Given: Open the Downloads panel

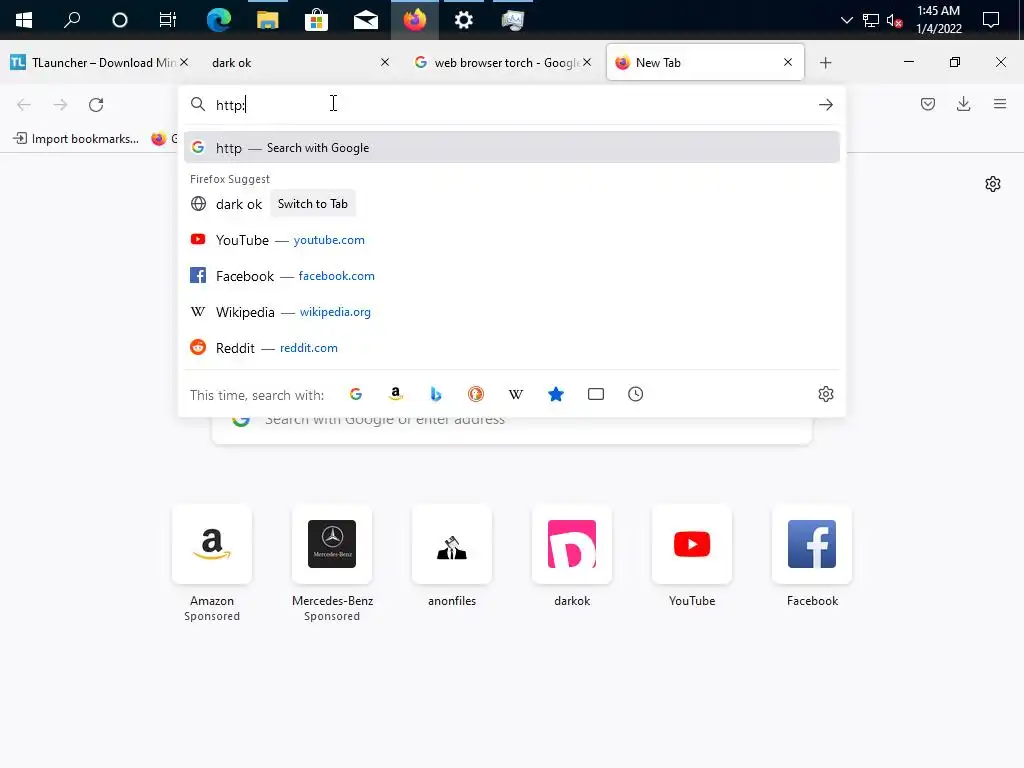Looking at the screenshot, I should pos(963,104).
